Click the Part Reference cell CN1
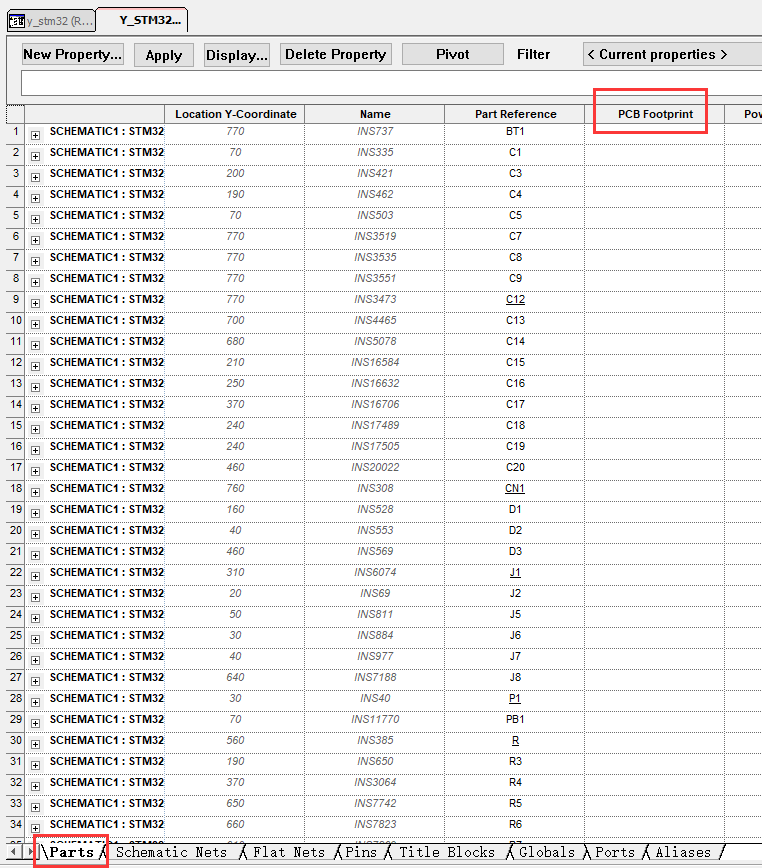Image resolution: width=762 pixels, height=868 pixels. [x=515, y=488]
